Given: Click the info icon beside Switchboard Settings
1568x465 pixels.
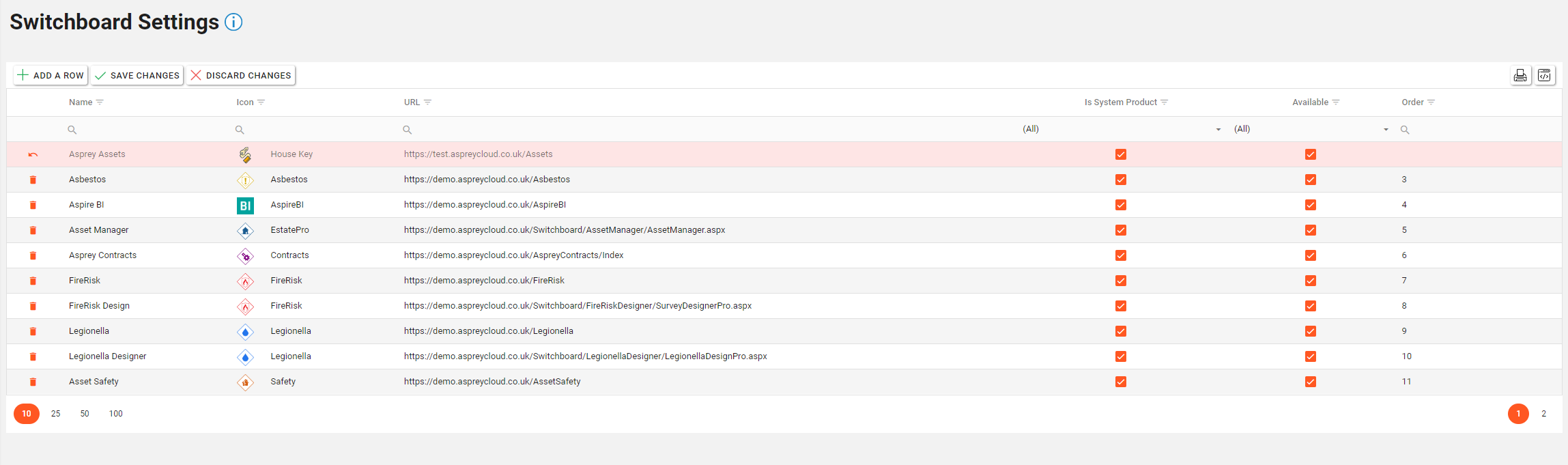Looking at the screenshot, I should 233,23.
